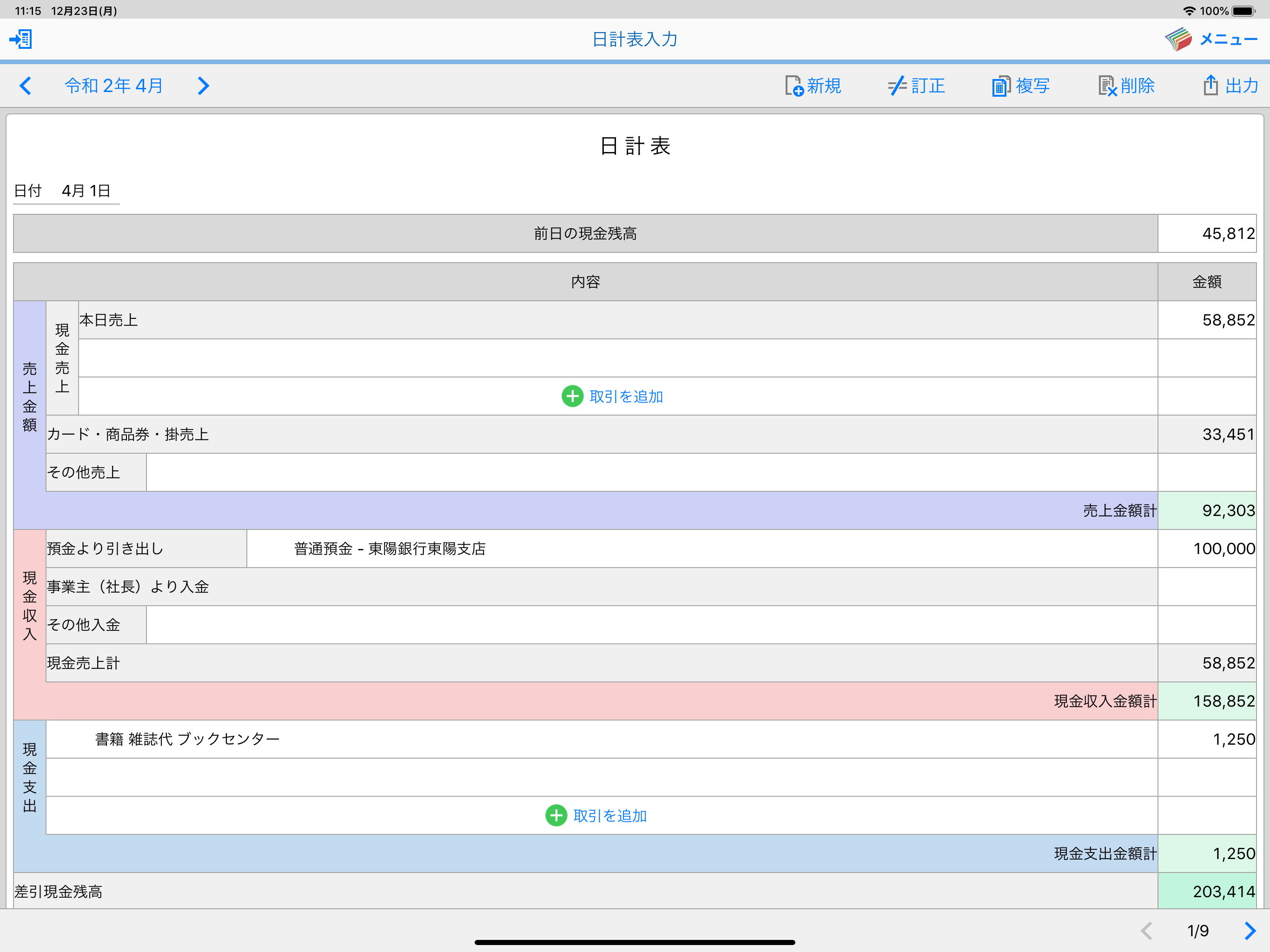This screenshot has width=1270, height=952.
Task: Select the 現金収入 section label
Action: [30, 606]
